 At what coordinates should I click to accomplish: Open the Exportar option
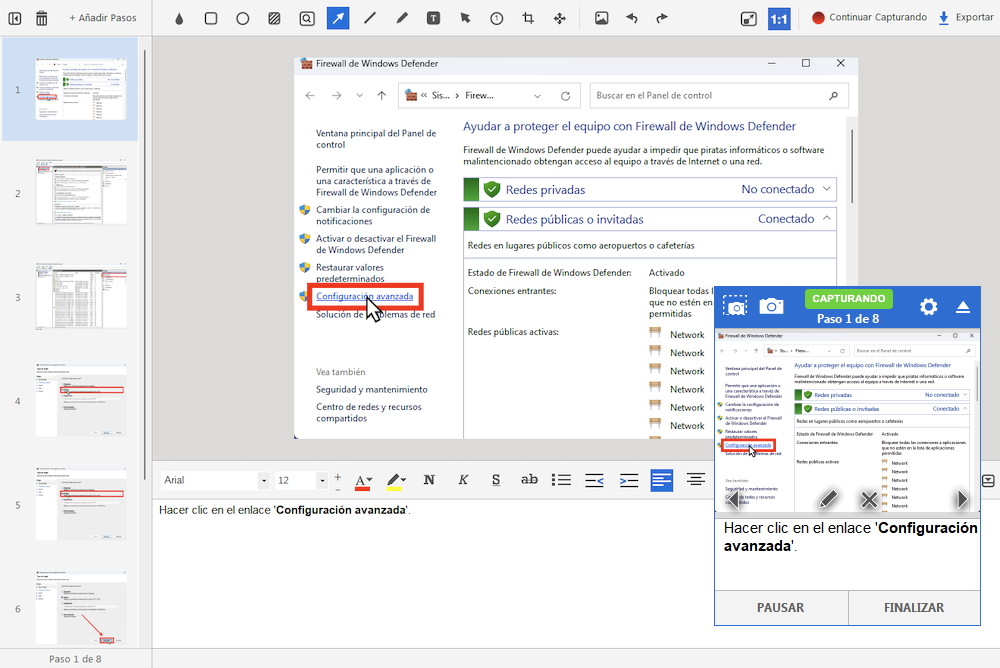pos(966,18)
